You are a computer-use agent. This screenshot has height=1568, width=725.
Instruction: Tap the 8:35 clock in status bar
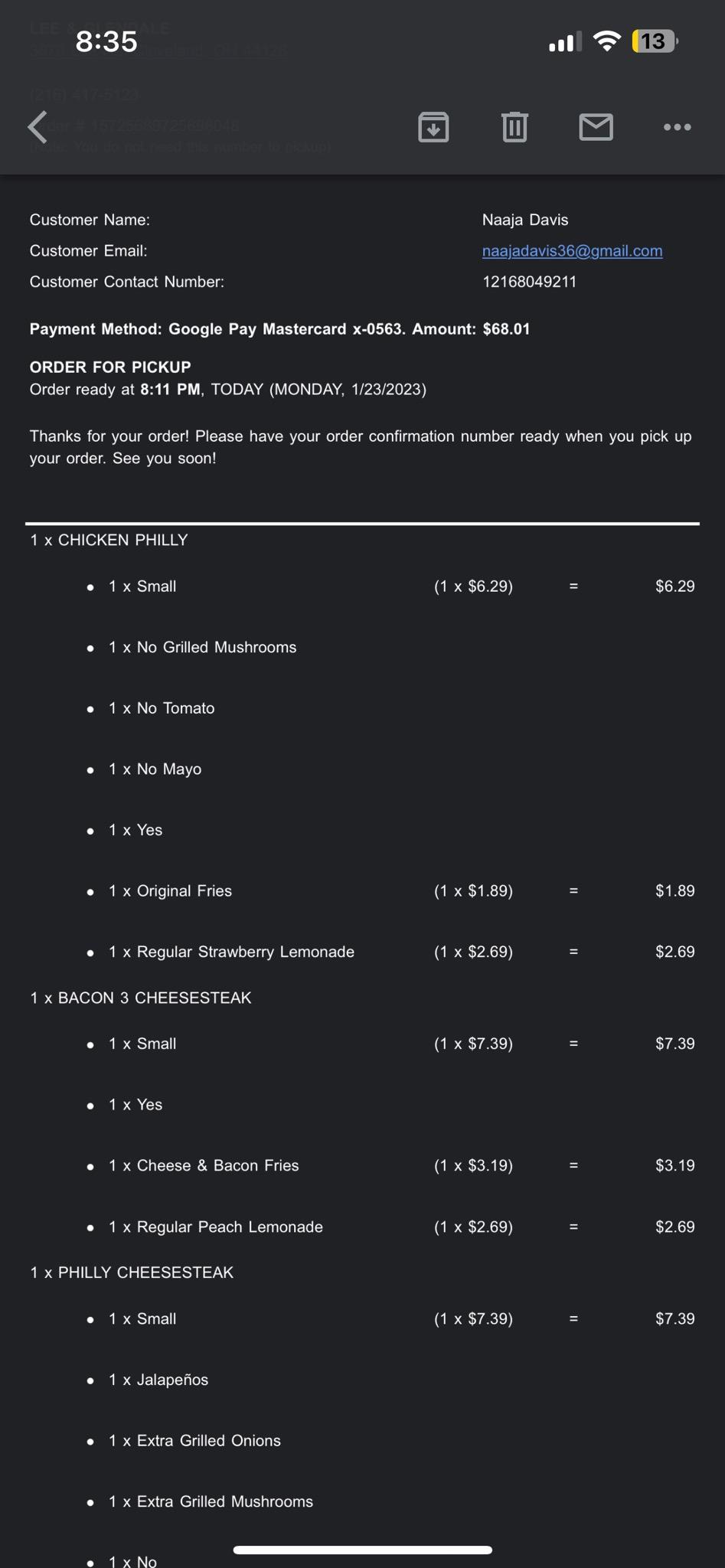[106, 41]
